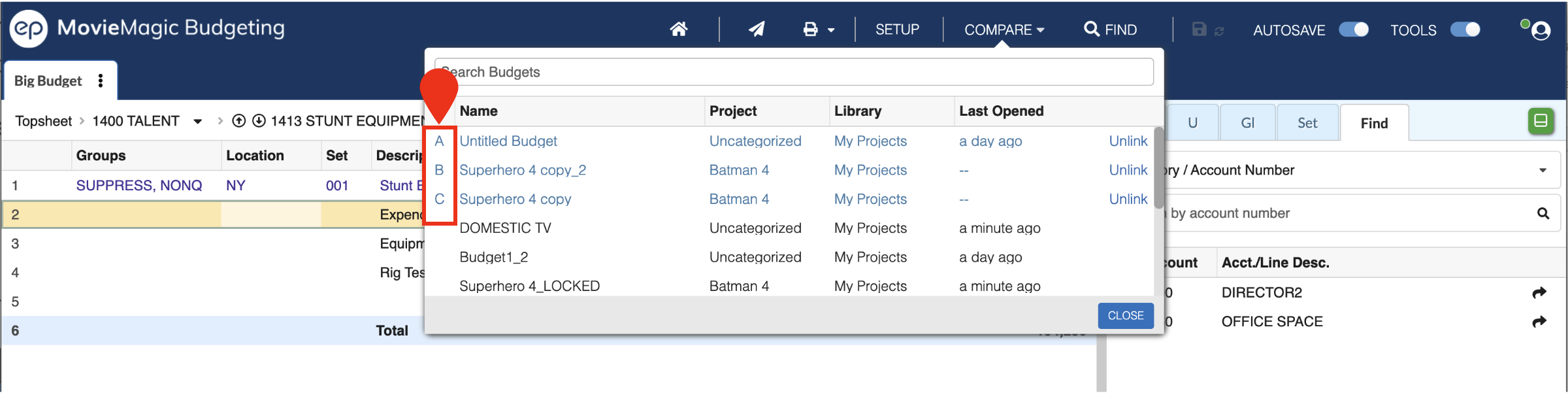The height and width of the screenshot is (395, 1568).
Task: Click the Total row label
Action: click(392, 331)
